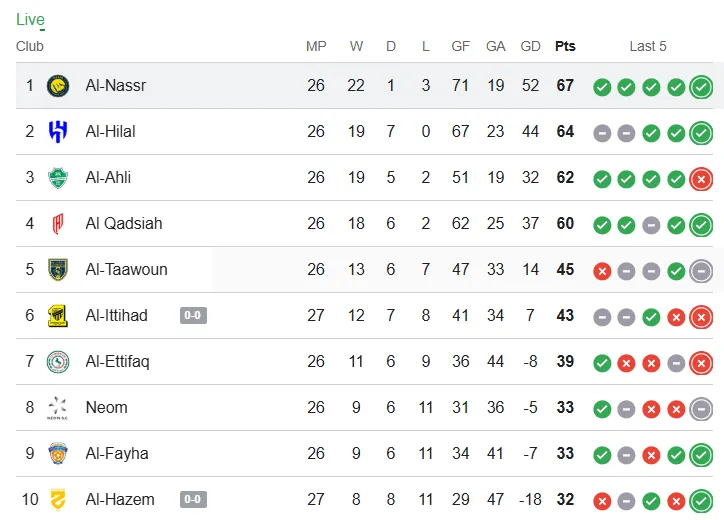Open the Al-Hilal team name link
Viewport: 724px width, 520px height.
110,132
